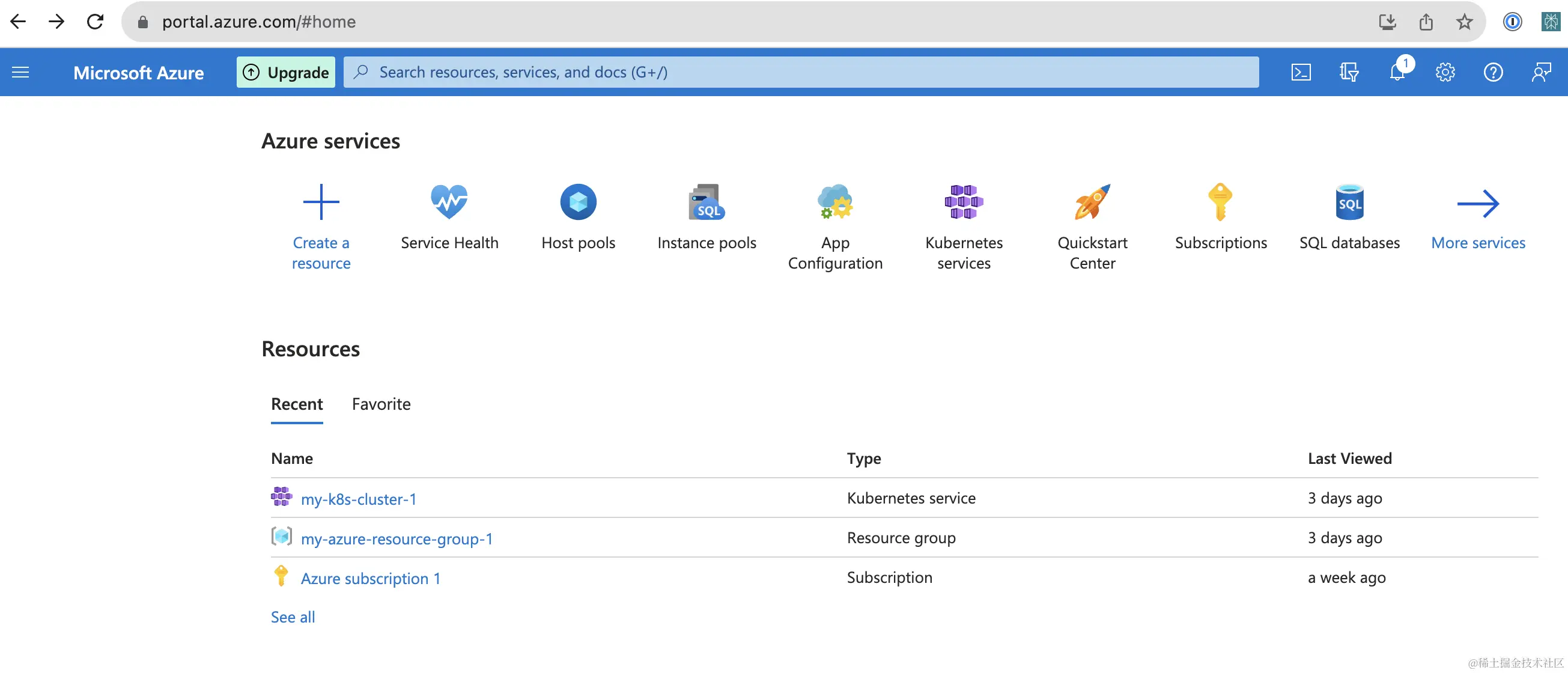Focus the Search resources input field
Image resolution: width=1568 pixels, height=673 pixels.
point(800,73)
